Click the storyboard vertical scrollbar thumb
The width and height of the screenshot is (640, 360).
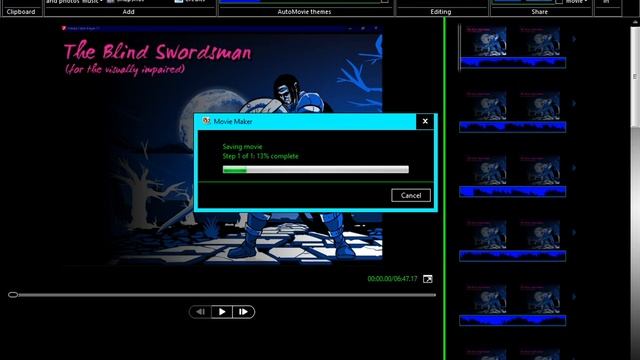click(635, 76)
